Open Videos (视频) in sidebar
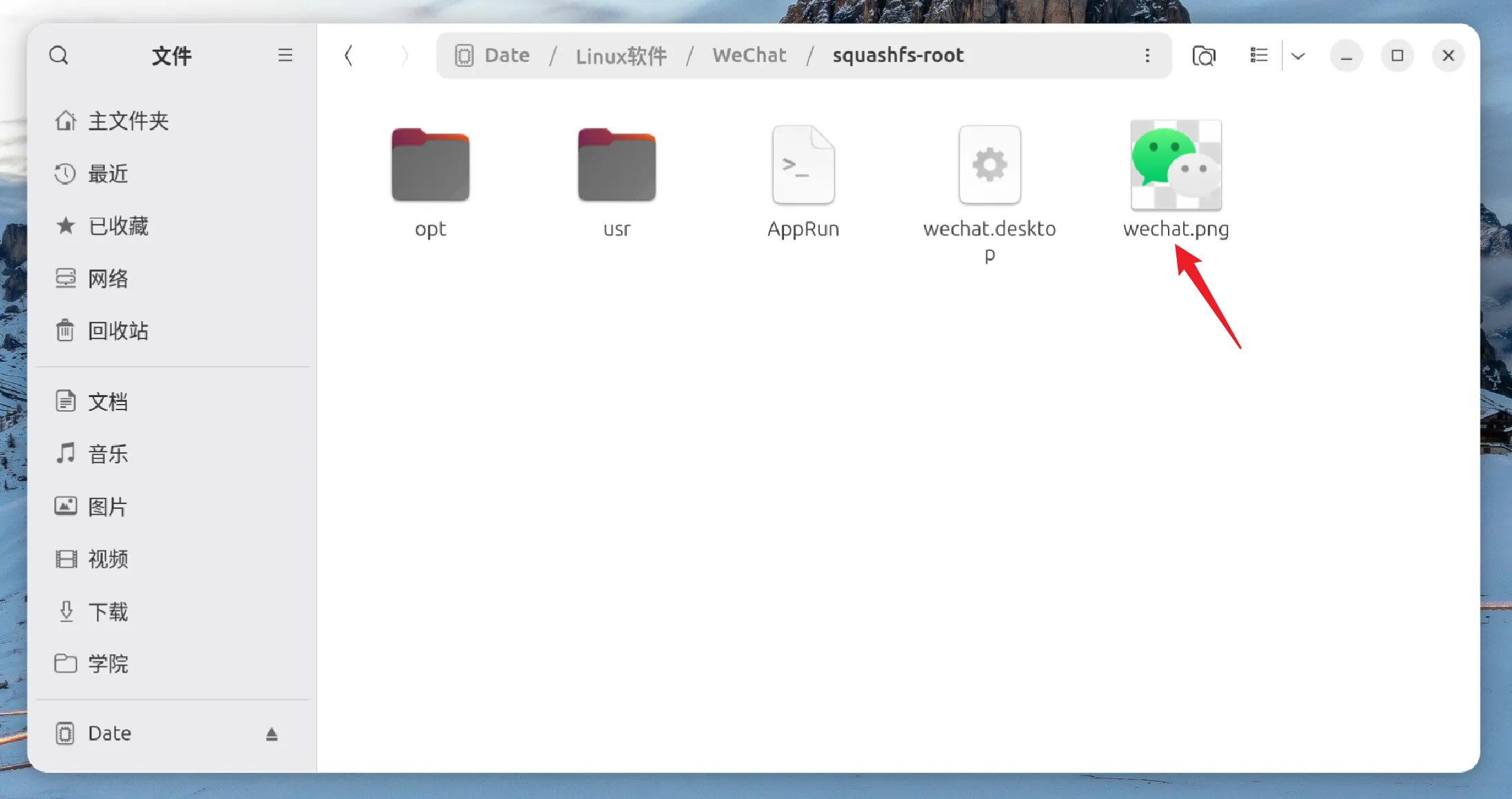 (173, 559)
